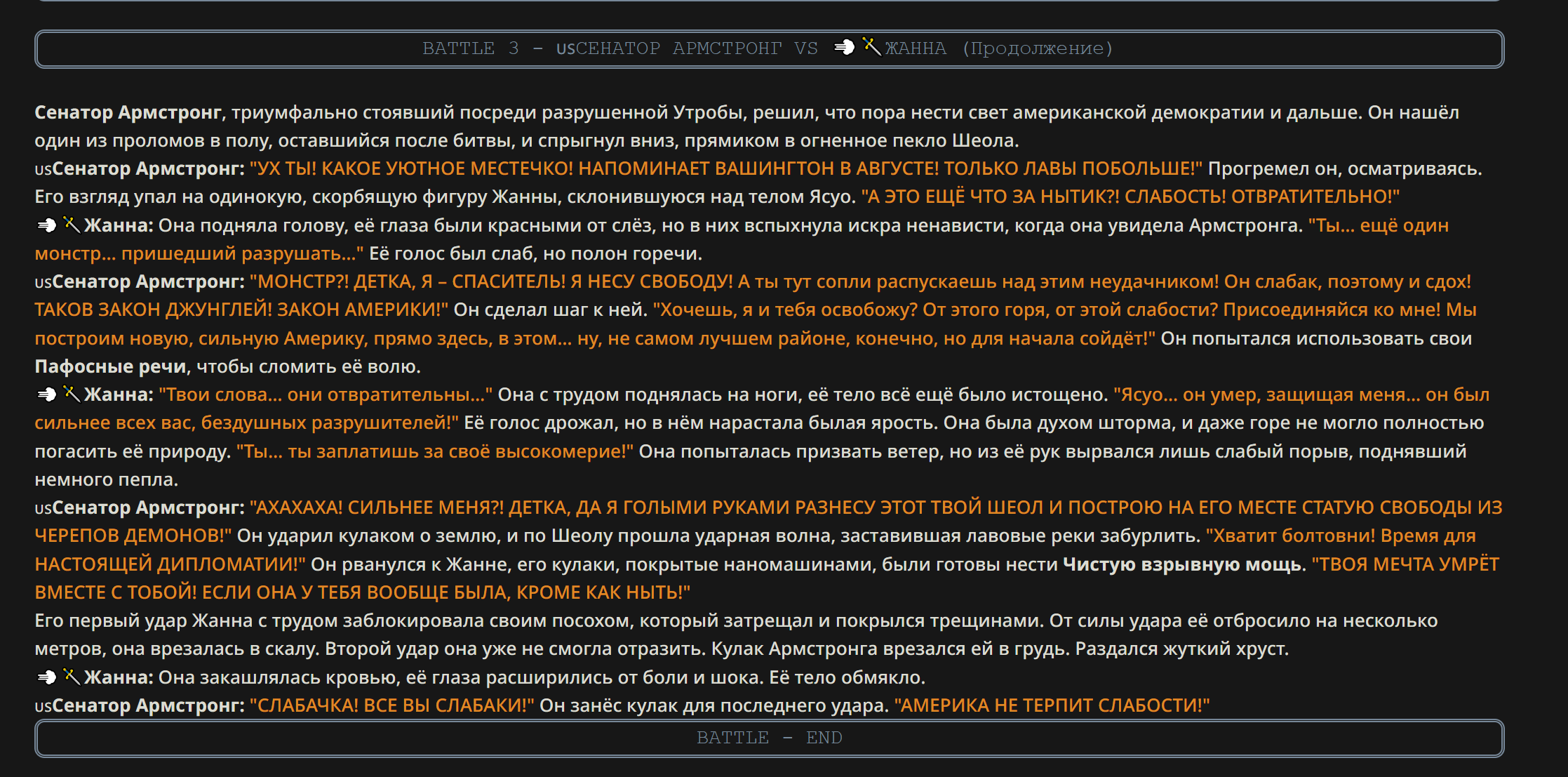The image size is (1568, 777).
Task: Click the orange text 'Хватит болтовни!'
Action: (x=1290, y=536)
